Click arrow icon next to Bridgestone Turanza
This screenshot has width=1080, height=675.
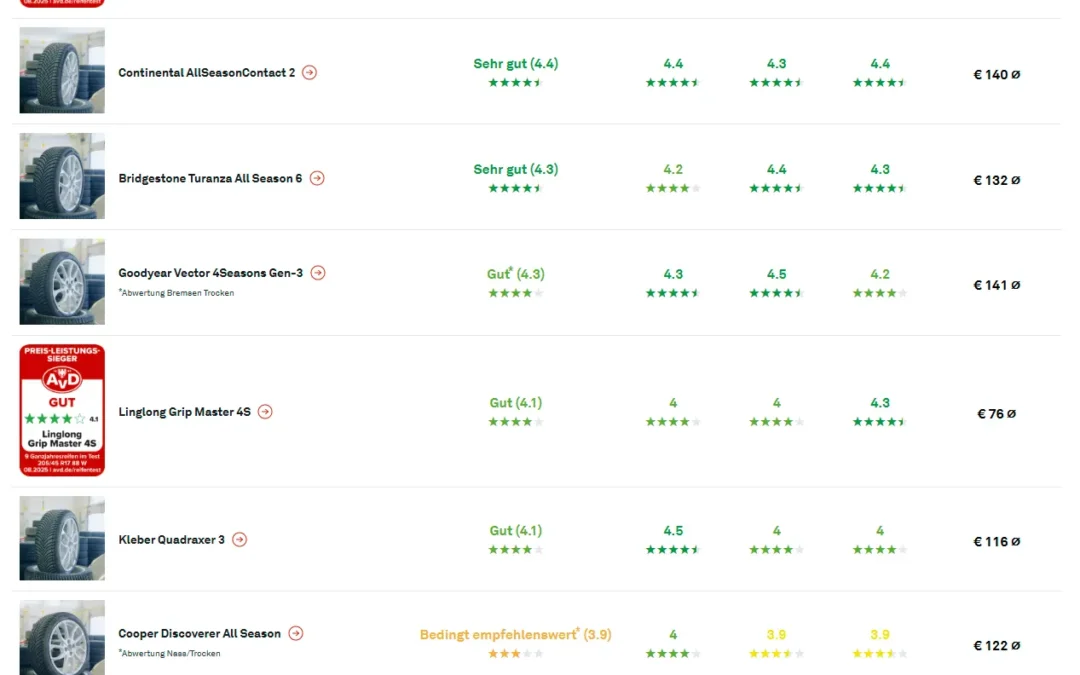point(317,178)
